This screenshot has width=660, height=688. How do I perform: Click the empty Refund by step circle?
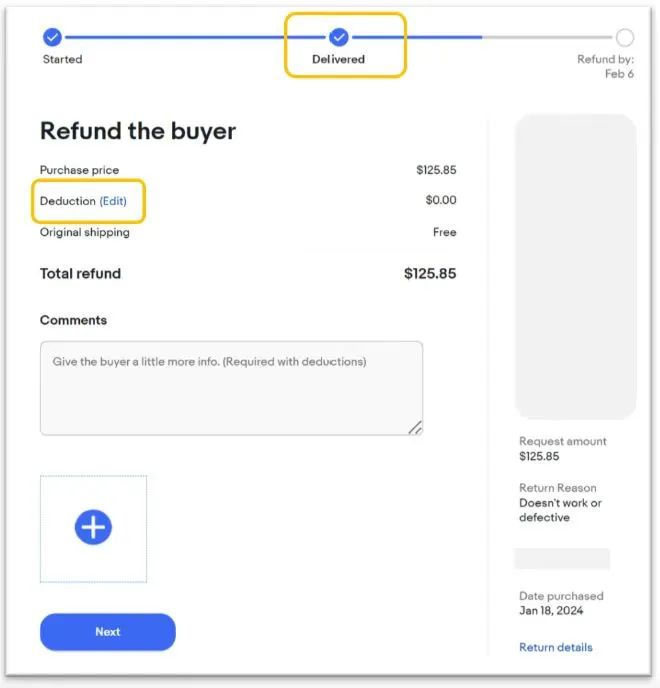625,38
